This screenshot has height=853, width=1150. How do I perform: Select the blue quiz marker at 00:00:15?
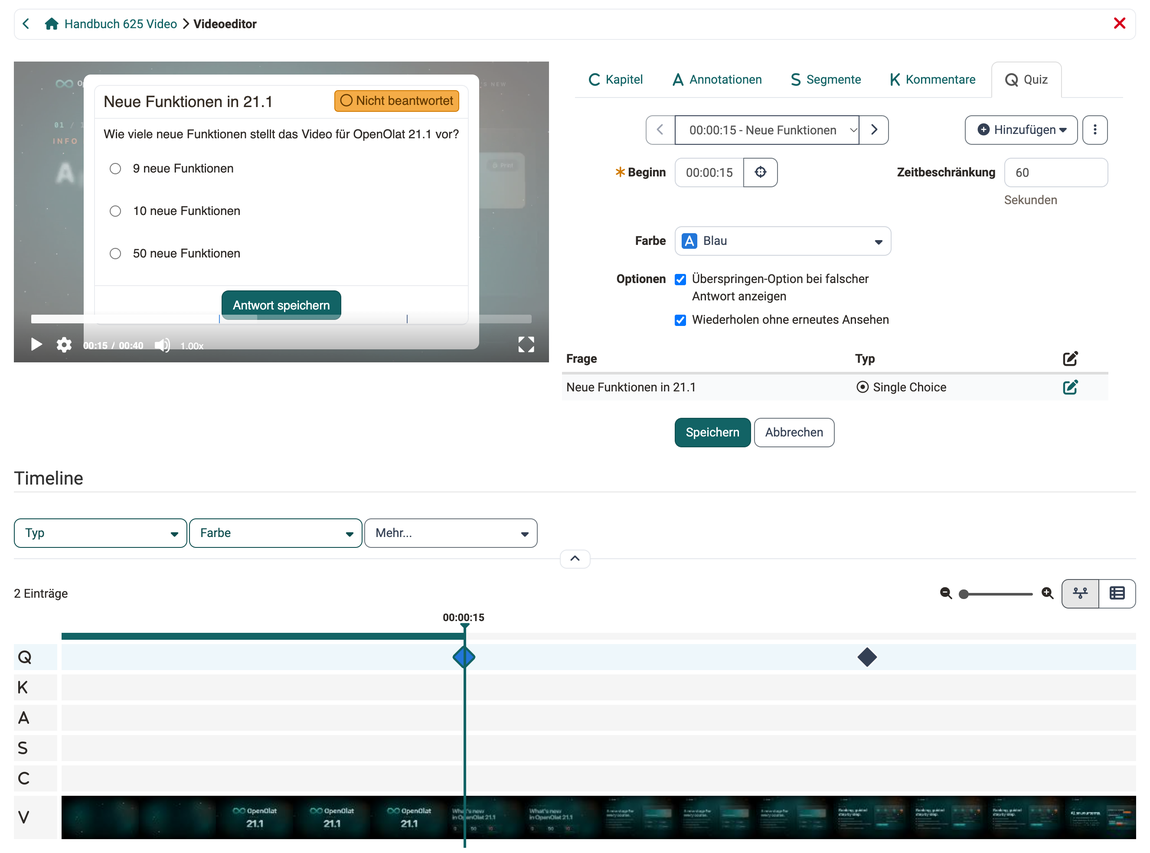click(x=464, y=657)
